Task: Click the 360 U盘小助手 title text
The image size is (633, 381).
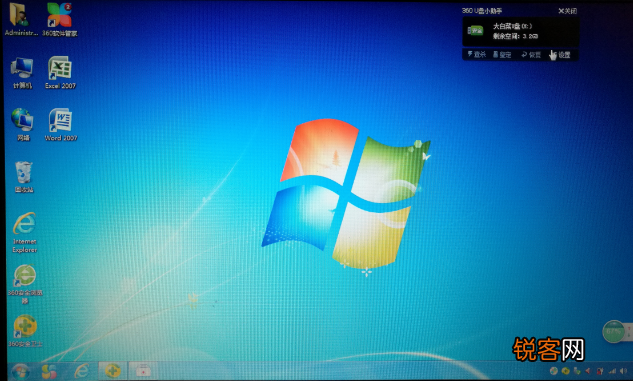Action: [482, 11]
